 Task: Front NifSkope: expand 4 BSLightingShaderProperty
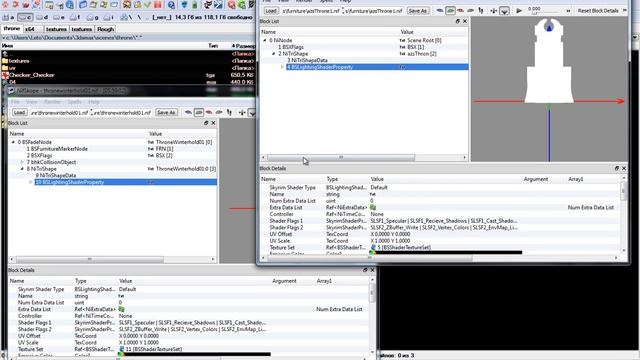pos(282,67)
